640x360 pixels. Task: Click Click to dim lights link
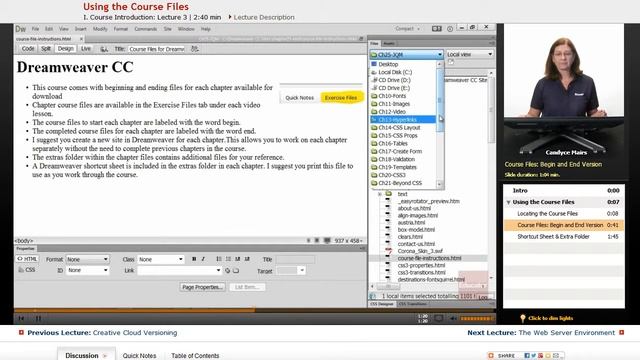pyautogui.click(x=550, y=318)
